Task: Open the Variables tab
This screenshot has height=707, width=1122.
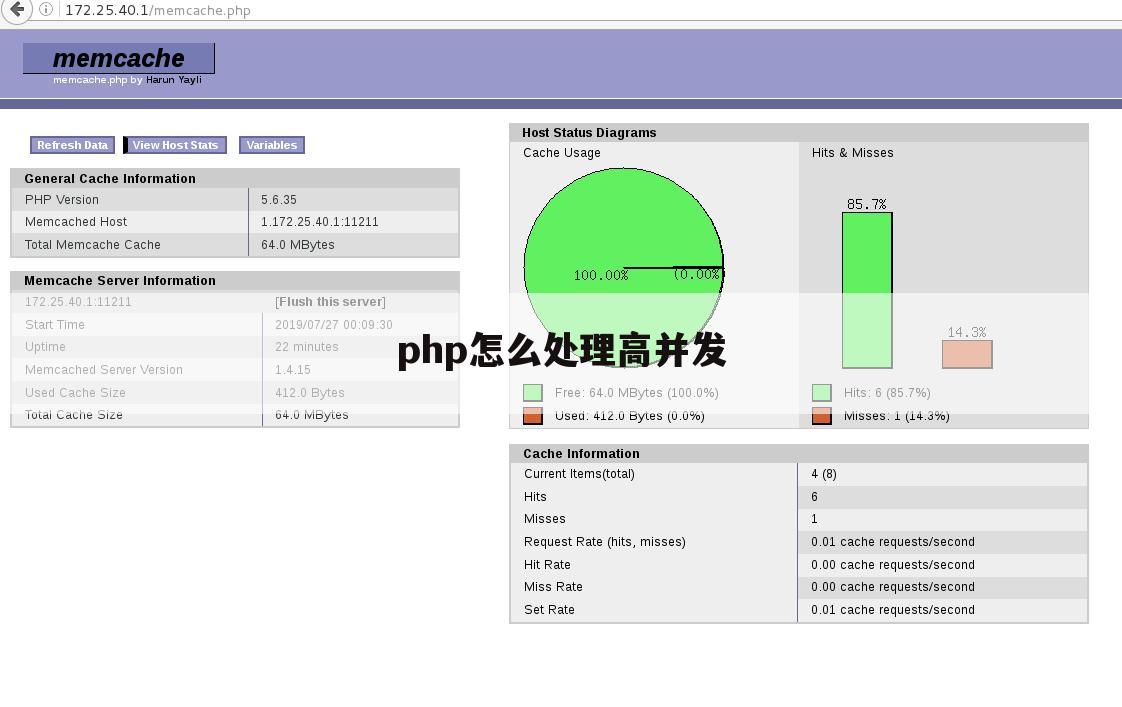Action: click(x=272, y=145)
